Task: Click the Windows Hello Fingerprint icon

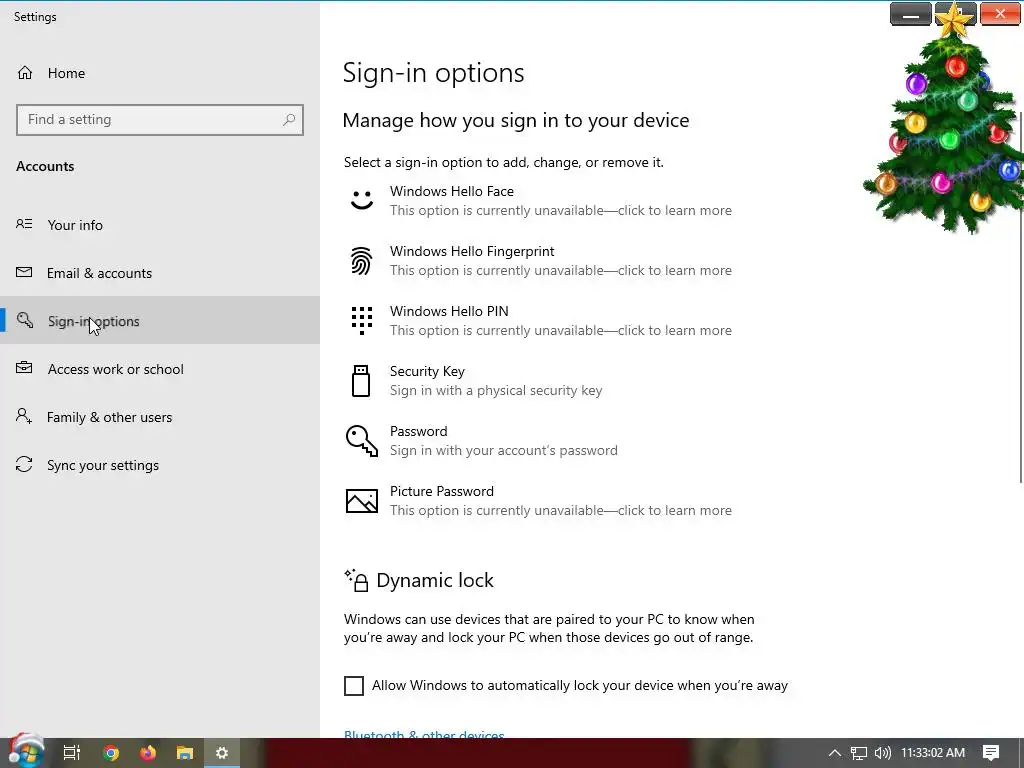Action: pyautogui.click(x=362, y=261)
